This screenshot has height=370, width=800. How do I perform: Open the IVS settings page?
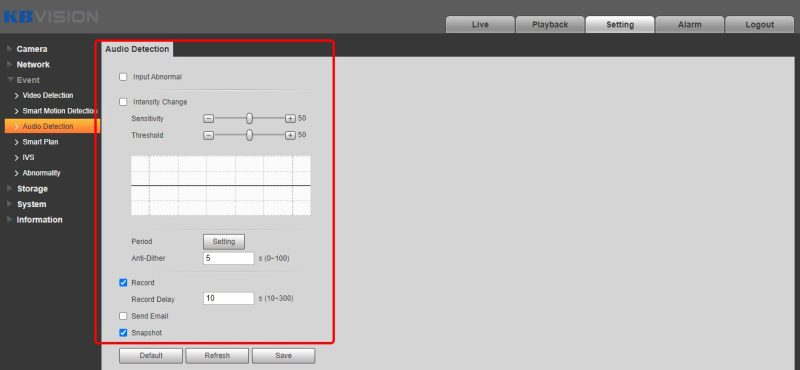tap(28, 158)
